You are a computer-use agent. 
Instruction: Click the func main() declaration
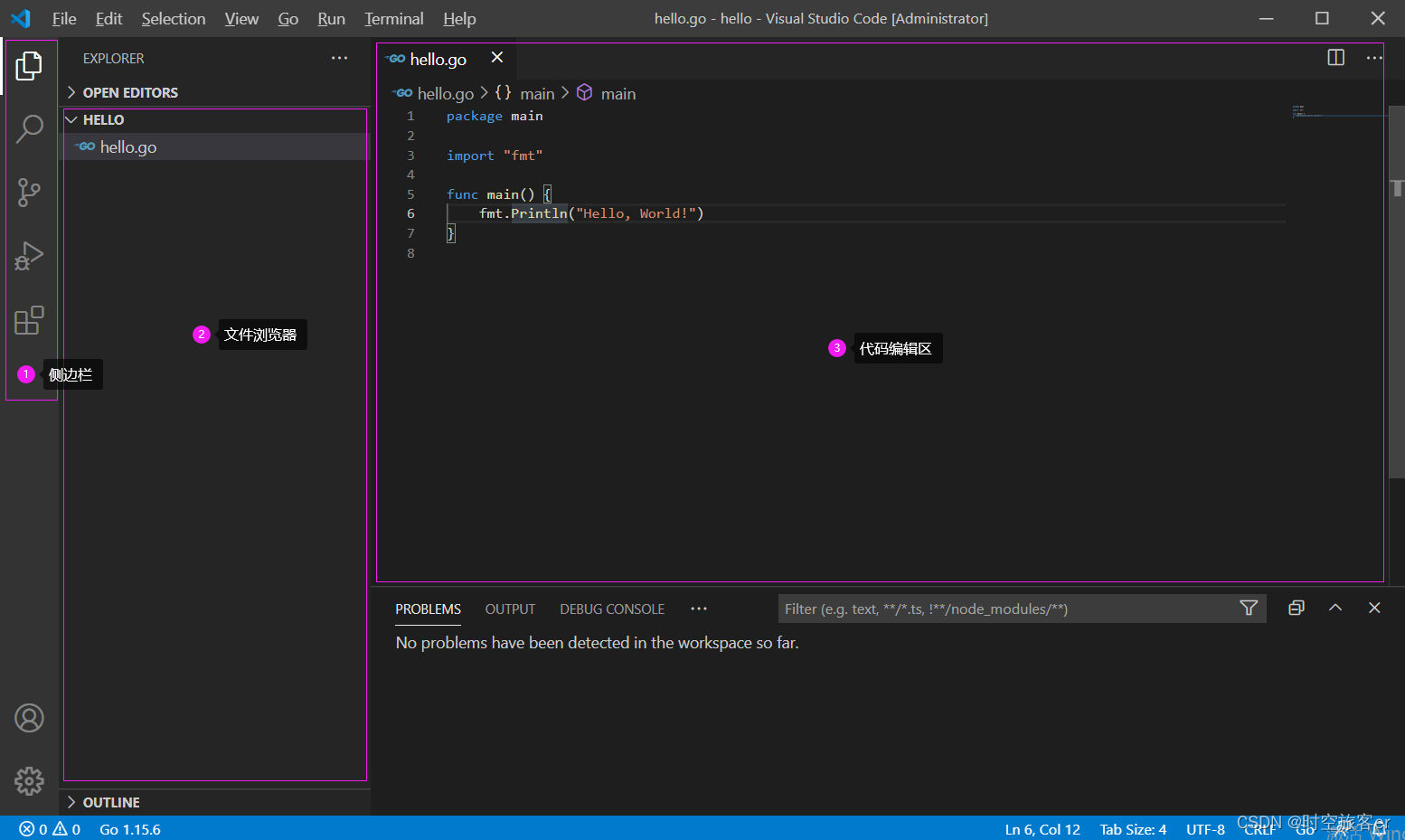pyautogui.click(x=499, y=194)
